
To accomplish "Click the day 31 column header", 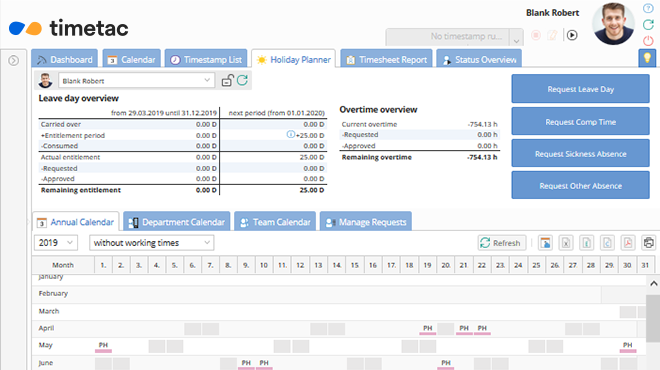I will click(645, 265).
